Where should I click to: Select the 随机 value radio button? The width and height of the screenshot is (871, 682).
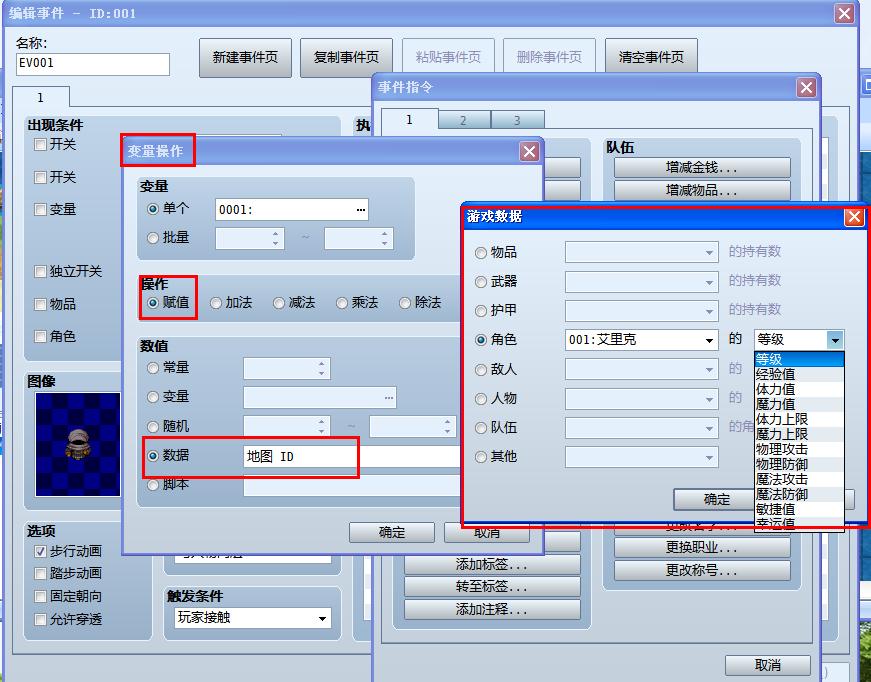click(x=153, y=427)
